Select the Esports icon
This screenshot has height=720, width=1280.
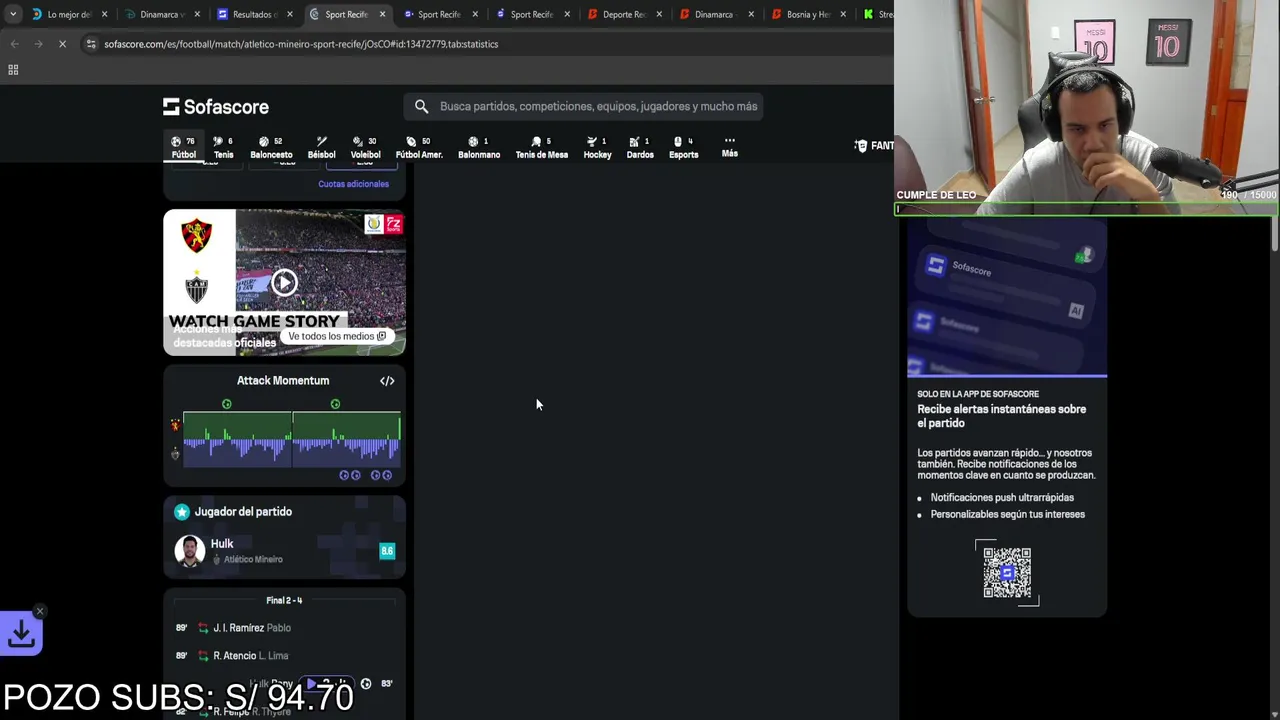coord(684,147)
